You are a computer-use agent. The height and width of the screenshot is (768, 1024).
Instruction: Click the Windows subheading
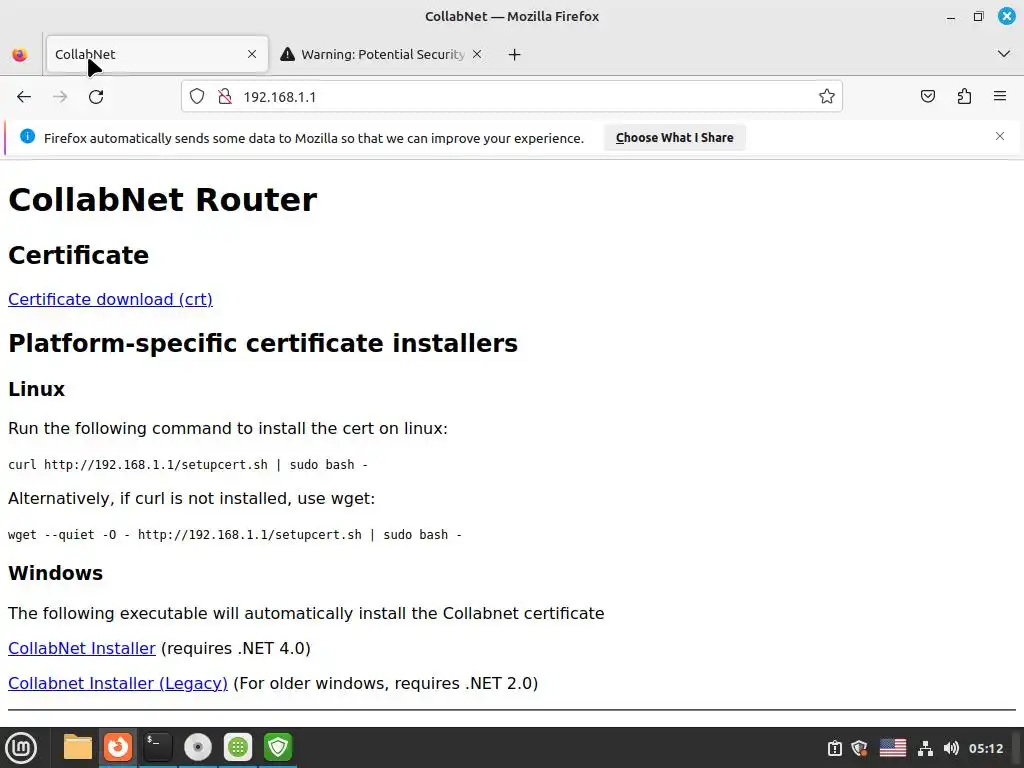point(56,573)
